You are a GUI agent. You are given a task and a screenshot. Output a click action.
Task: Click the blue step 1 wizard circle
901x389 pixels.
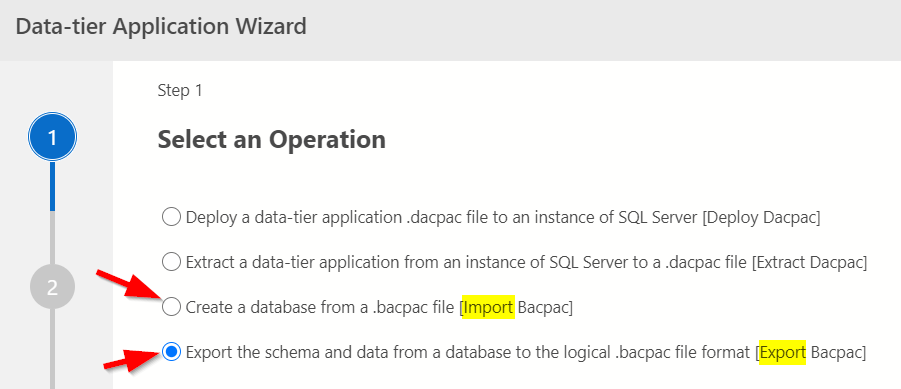click(52, 138)
